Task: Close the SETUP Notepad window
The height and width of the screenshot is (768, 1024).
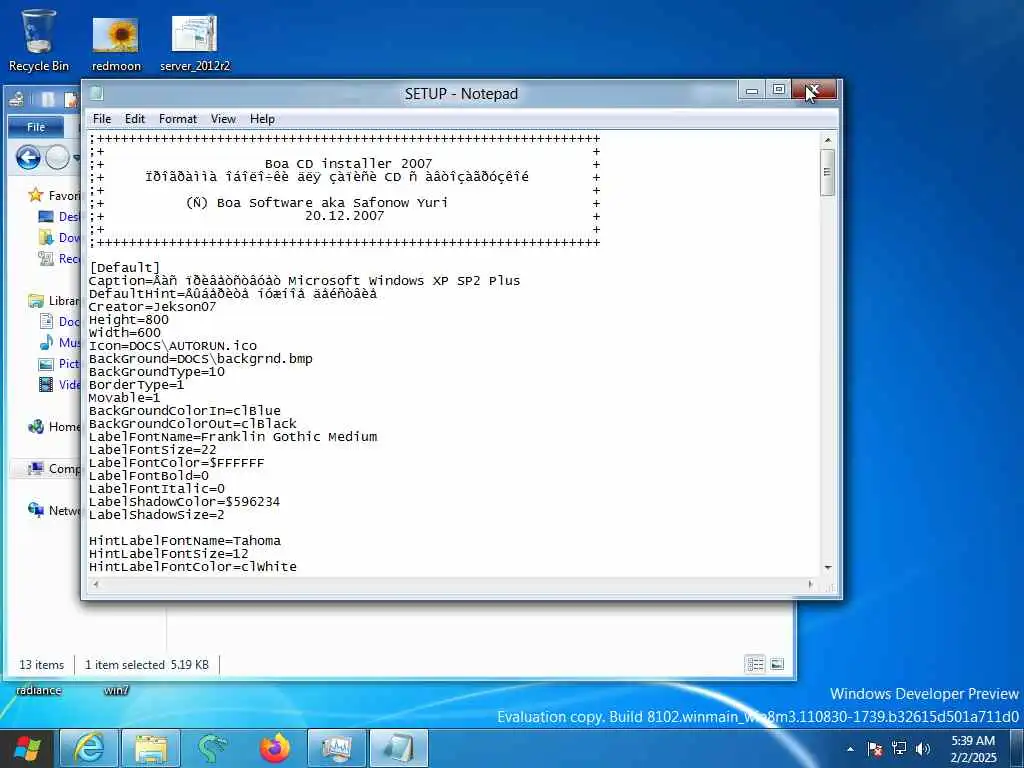Action: 814,90
